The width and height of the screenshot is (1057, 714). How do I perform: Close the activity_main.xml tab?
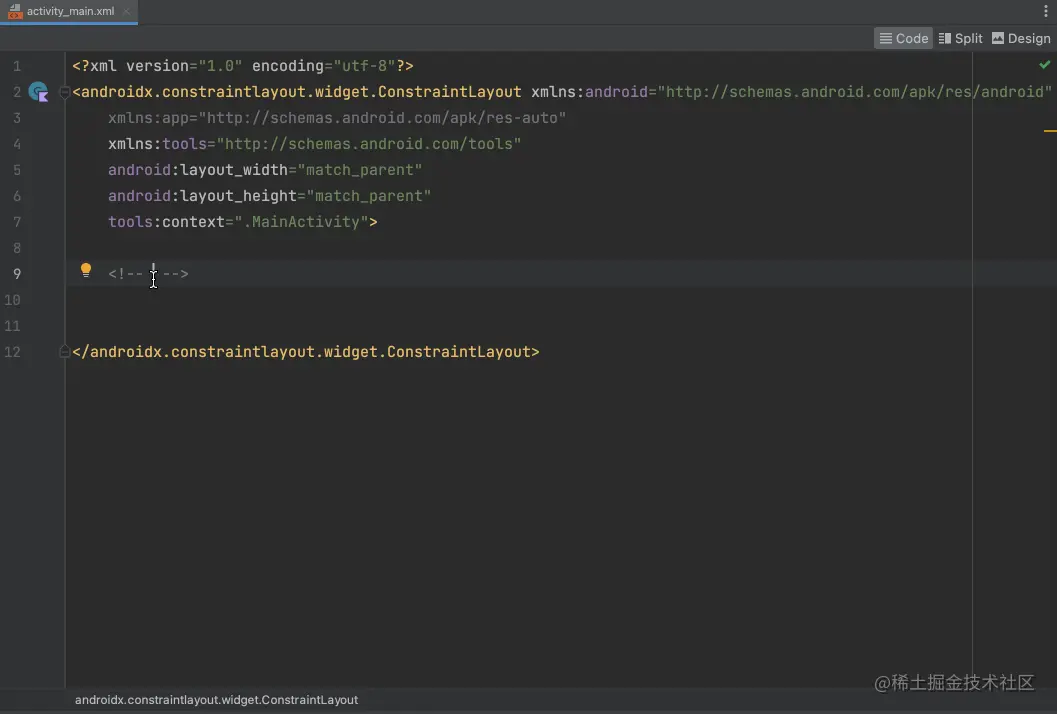point(126,11)
